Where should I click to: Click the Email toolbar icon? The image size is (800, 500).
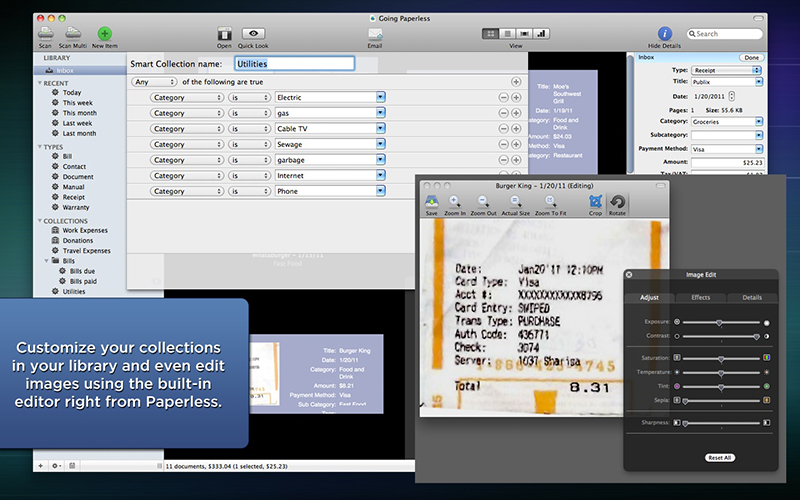tap(375, 34)
